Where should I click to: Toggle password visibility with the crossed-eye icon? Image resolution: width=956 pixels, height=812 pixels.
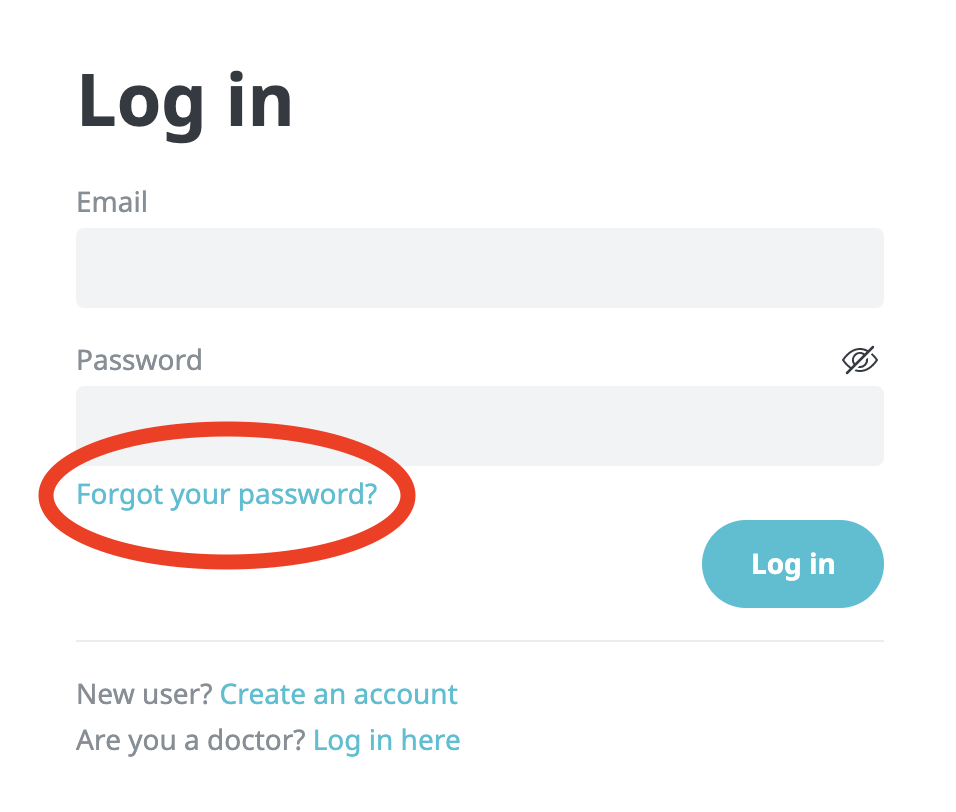(860, 360)
